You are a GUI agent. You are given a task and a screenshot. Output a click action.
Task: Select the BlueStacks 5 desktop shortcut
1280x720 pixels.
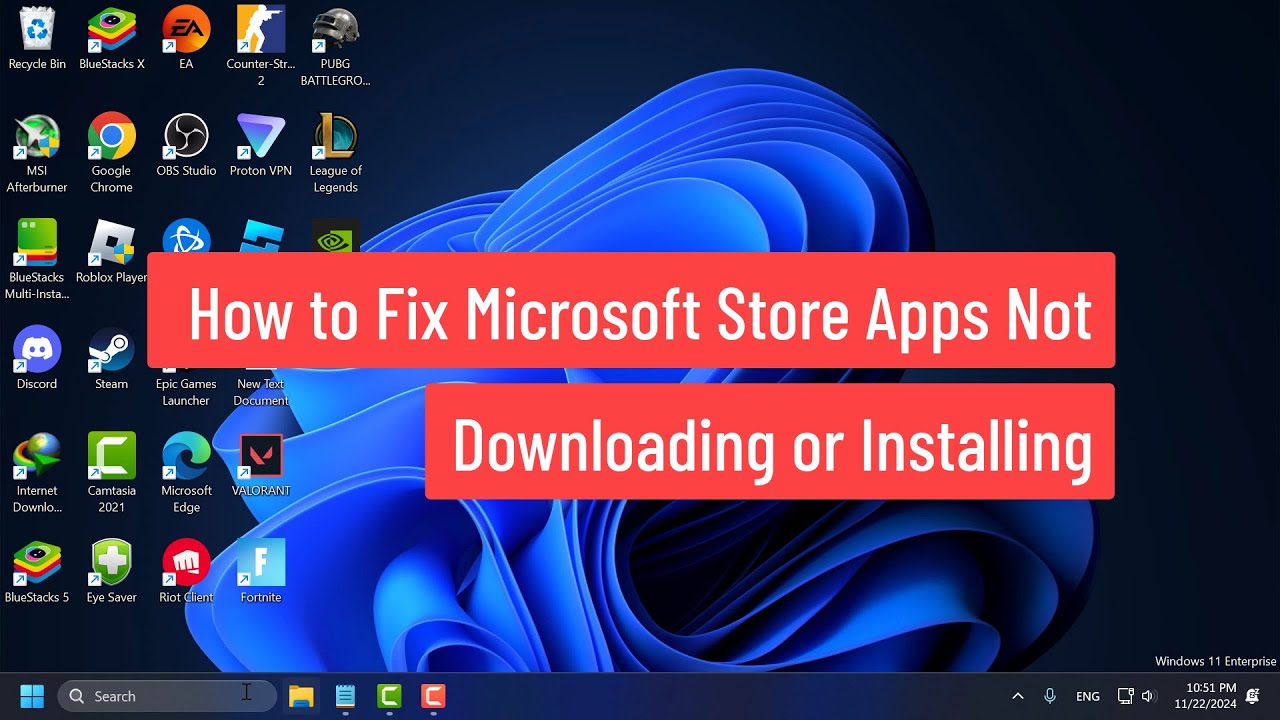[37, 571]
